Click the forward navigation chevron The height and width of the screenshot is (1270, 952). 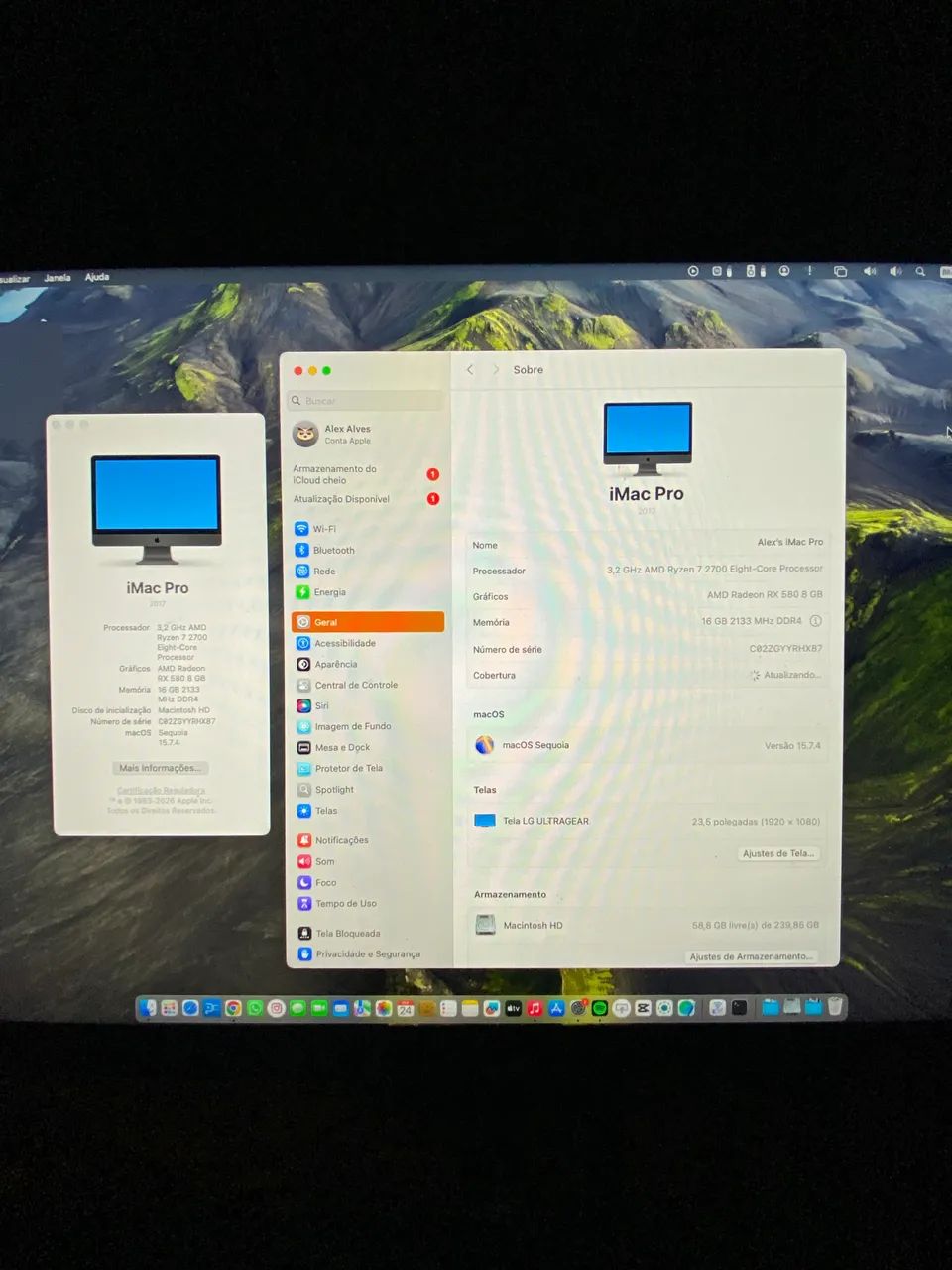coord(495,369)
